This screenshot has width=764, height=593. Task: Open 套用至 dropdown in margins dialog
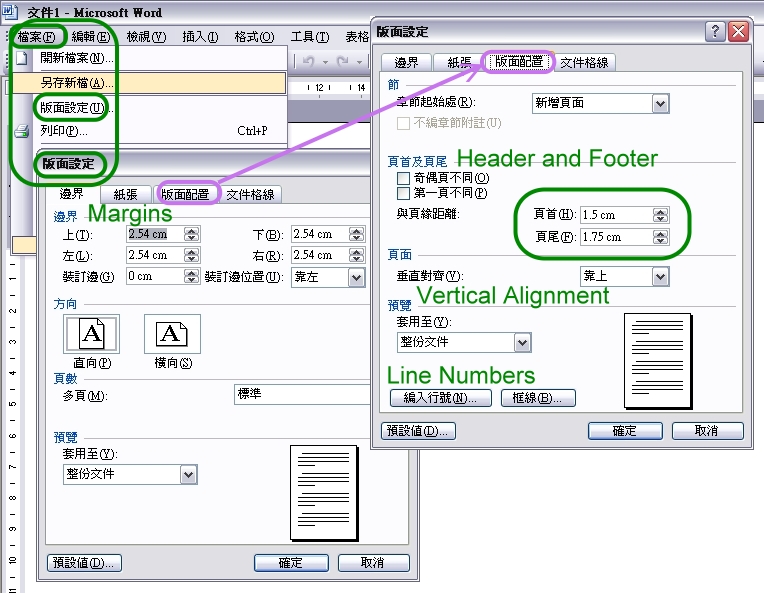[188, 475]
